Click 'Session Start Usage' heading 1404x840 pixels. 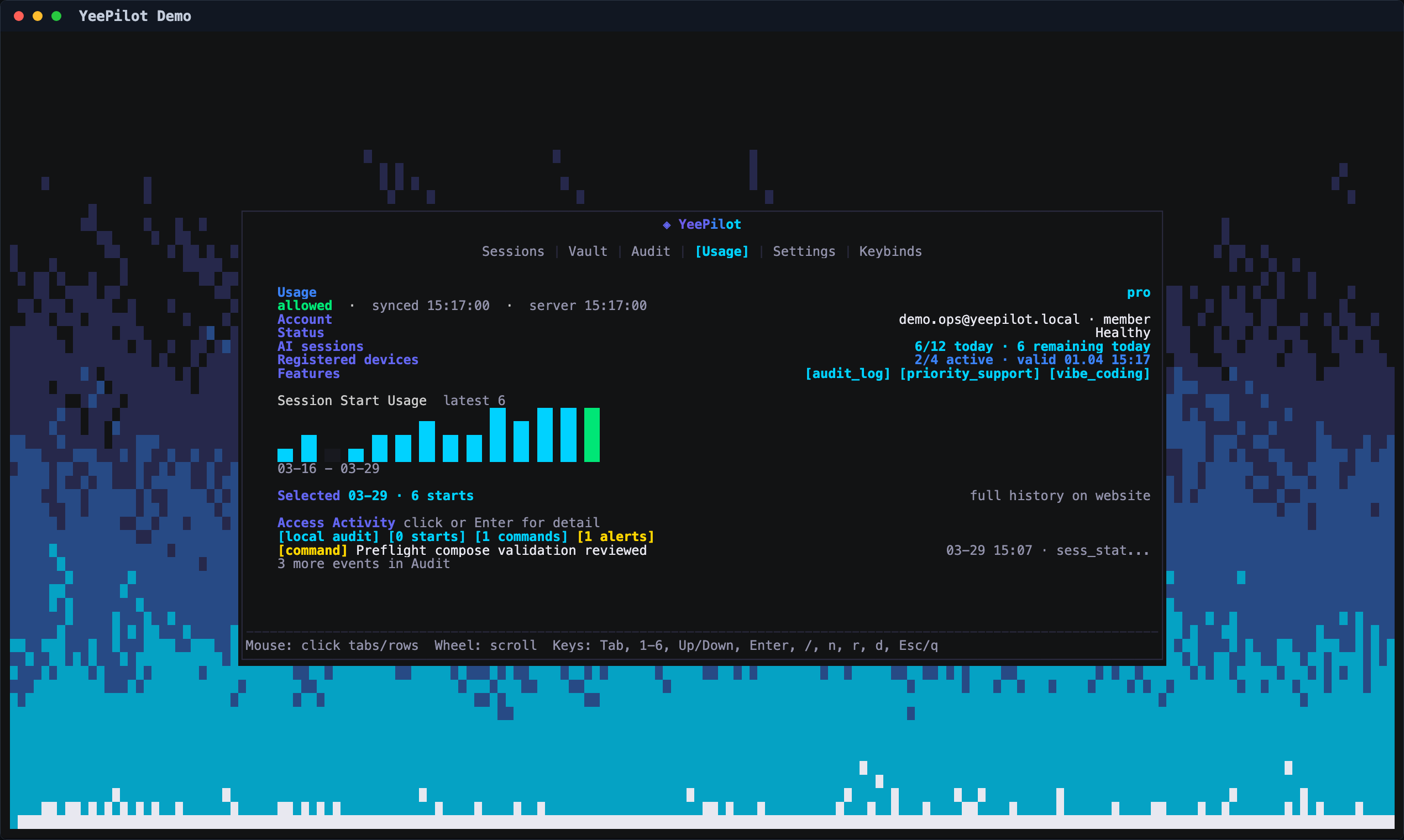[x=352, y=401]
